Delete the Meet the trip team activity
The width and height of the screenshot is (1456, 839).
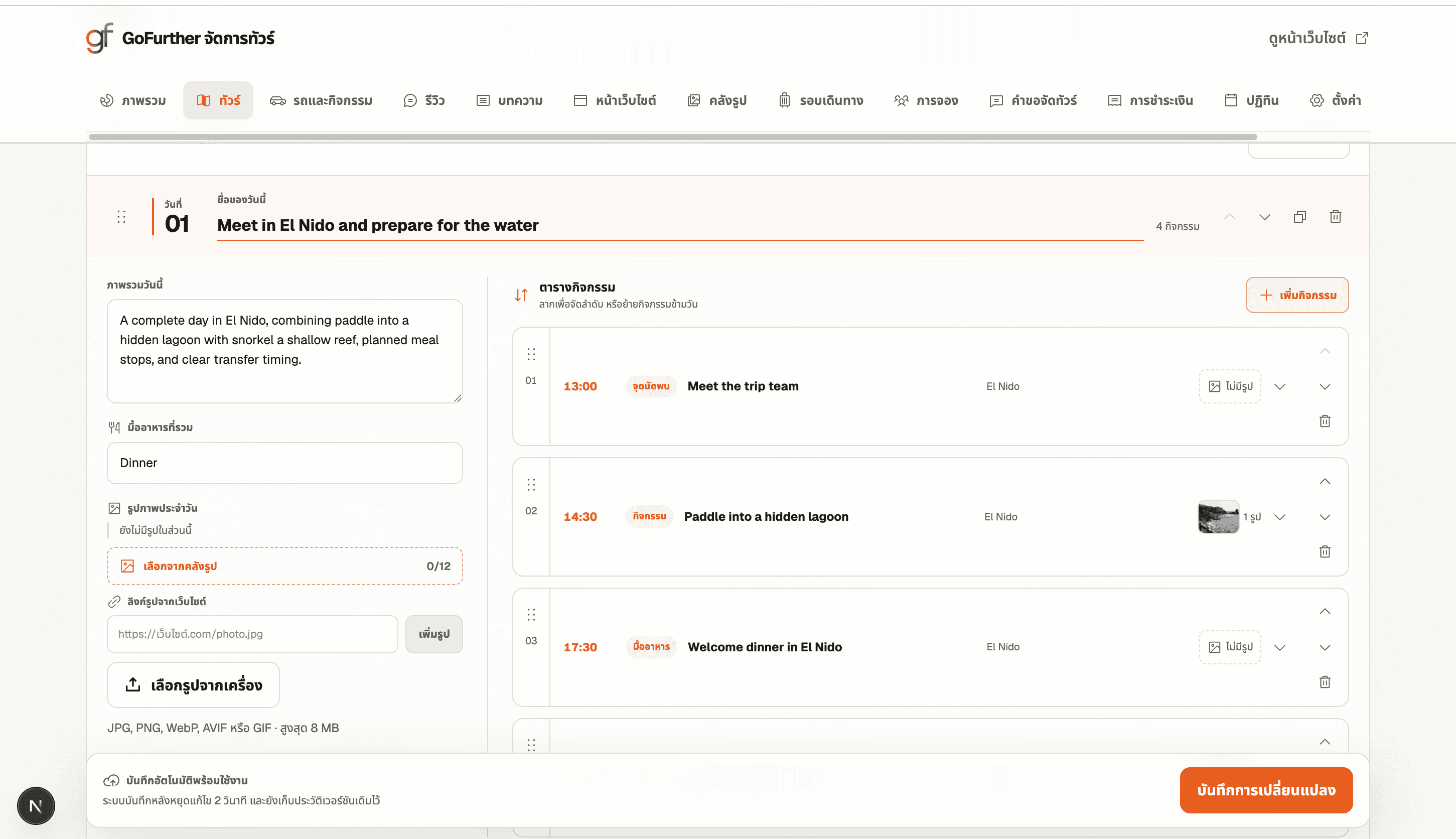coord(1325,421)
